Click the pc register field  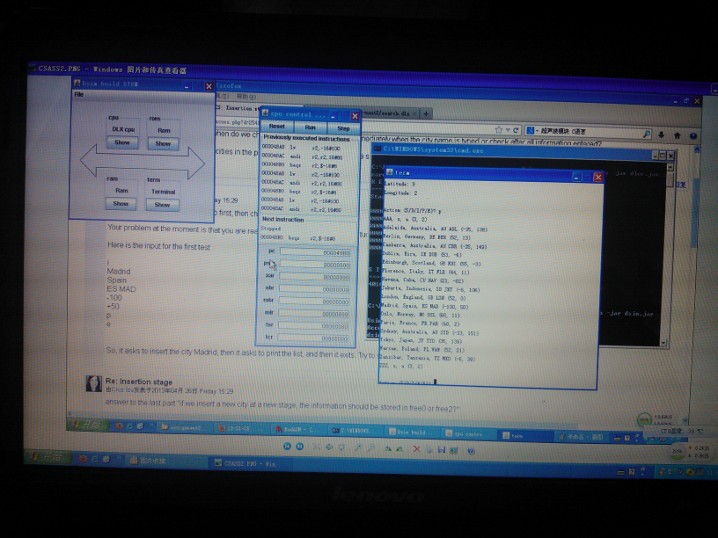click(x=315, y=252)
